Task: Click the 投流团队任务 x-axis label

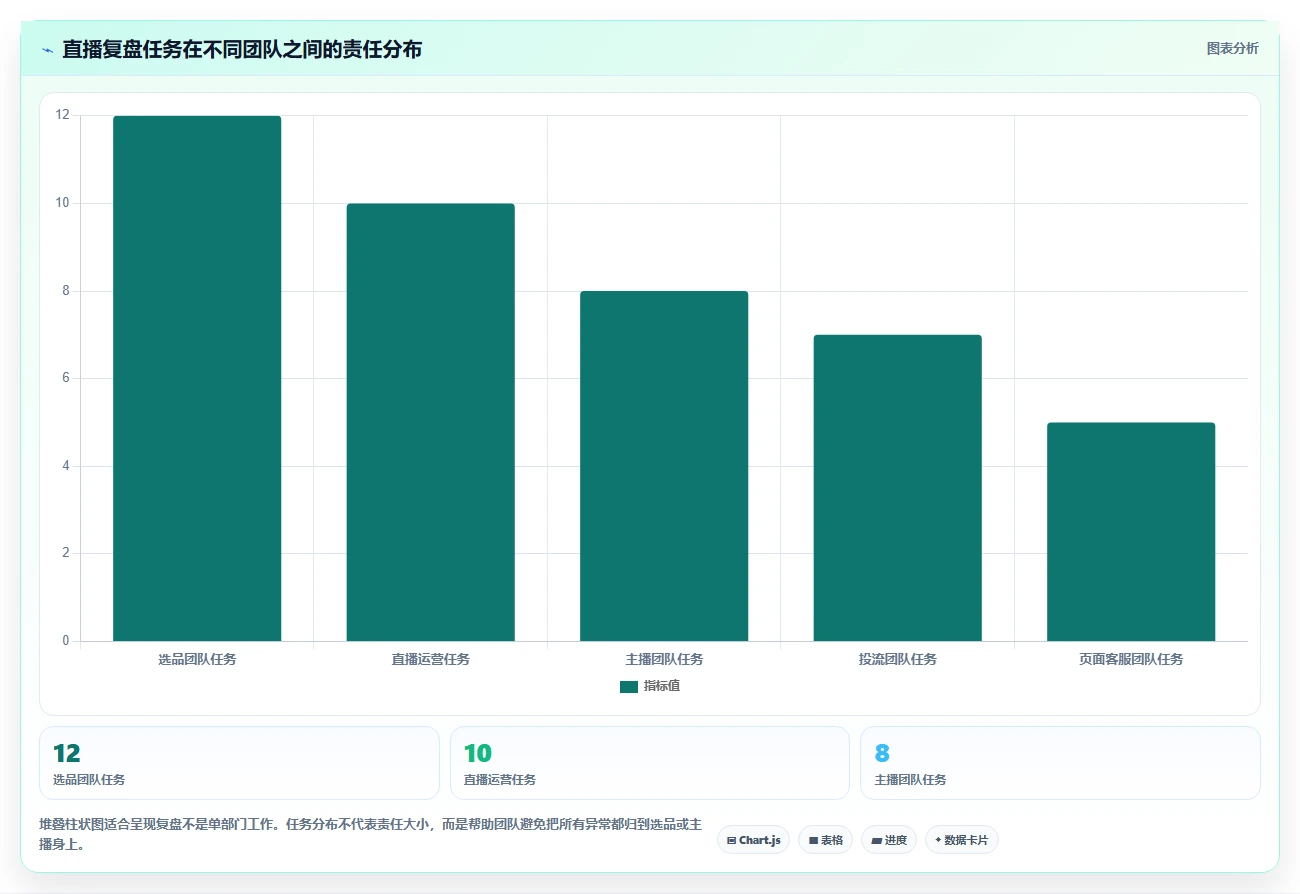Action: coord(897,660)
